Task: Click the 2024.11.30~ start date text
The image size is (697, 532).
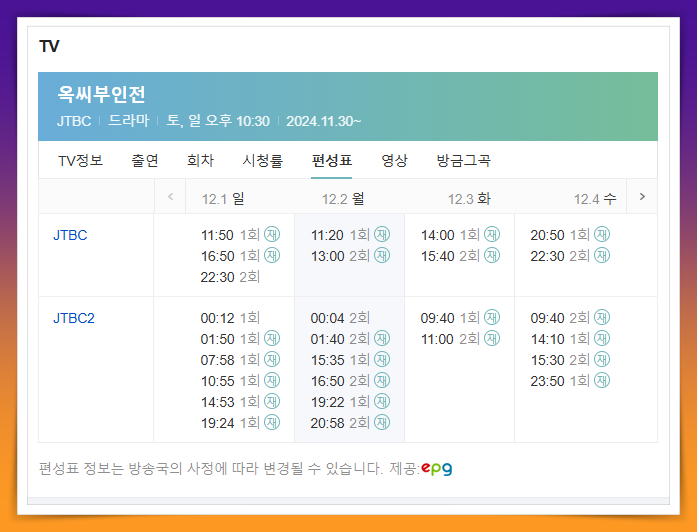Action: point(324,121)
